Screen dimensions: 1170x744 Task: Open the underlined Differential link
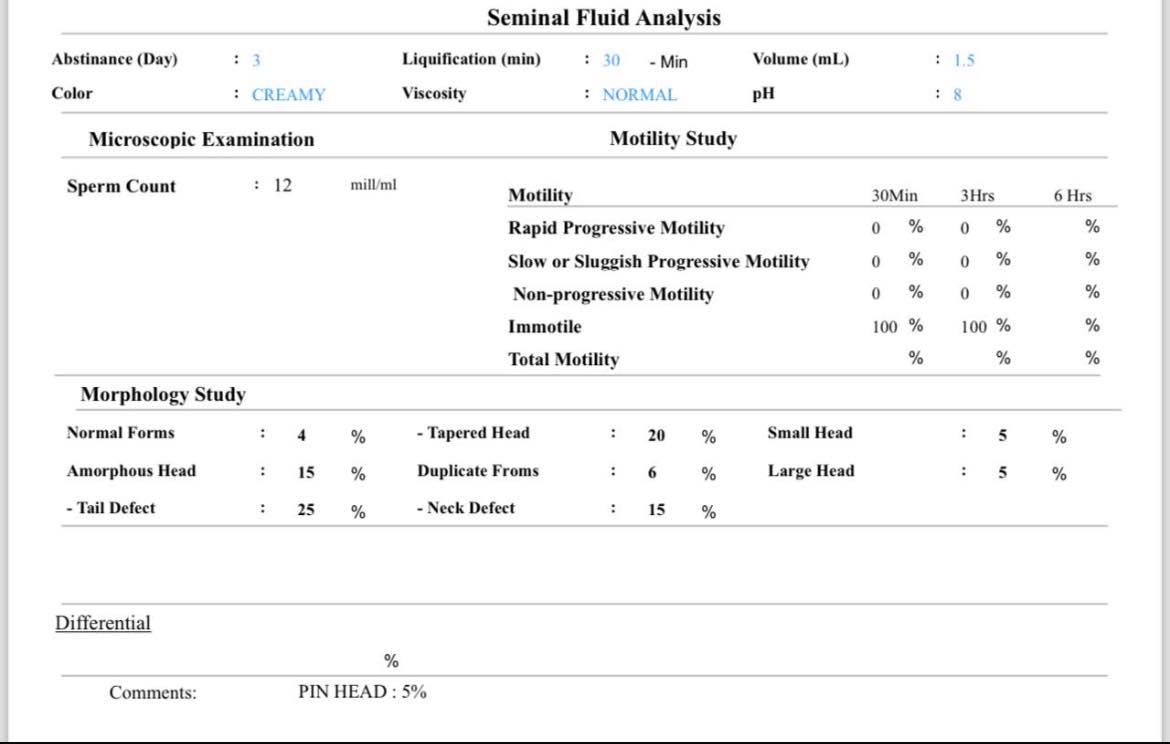click(x=103, y=623)
